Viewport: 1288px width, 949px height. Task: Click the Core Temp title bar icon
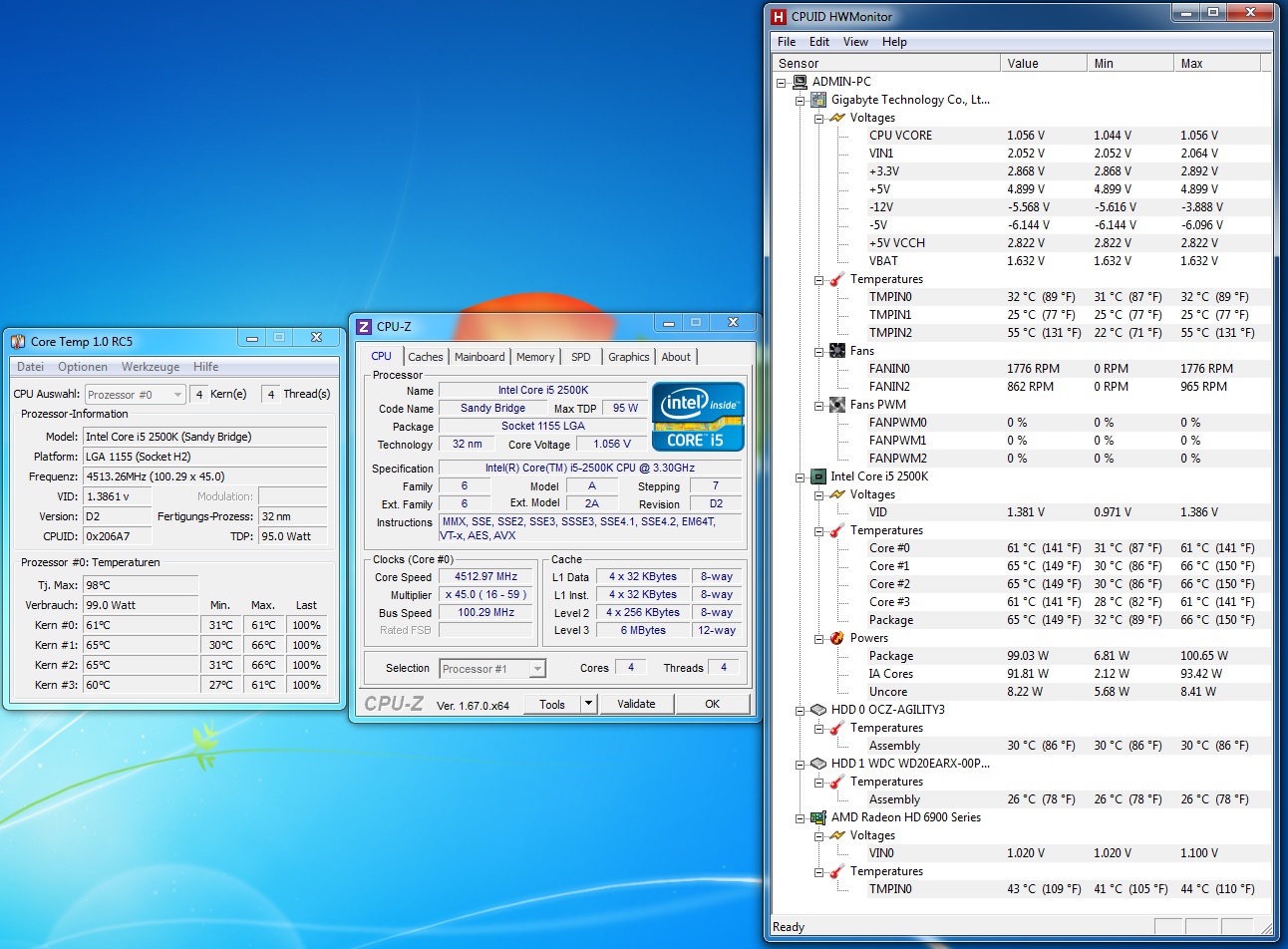pyautogui.click(x=18, y=341)
